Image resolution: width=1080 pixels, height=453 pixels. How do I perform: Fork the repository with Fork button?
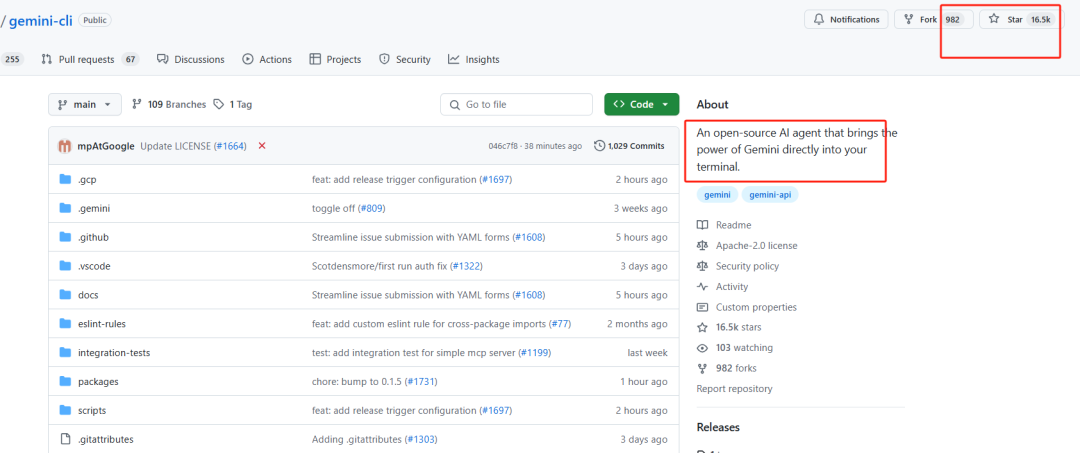pyautogui.click(x=934, y=19)
